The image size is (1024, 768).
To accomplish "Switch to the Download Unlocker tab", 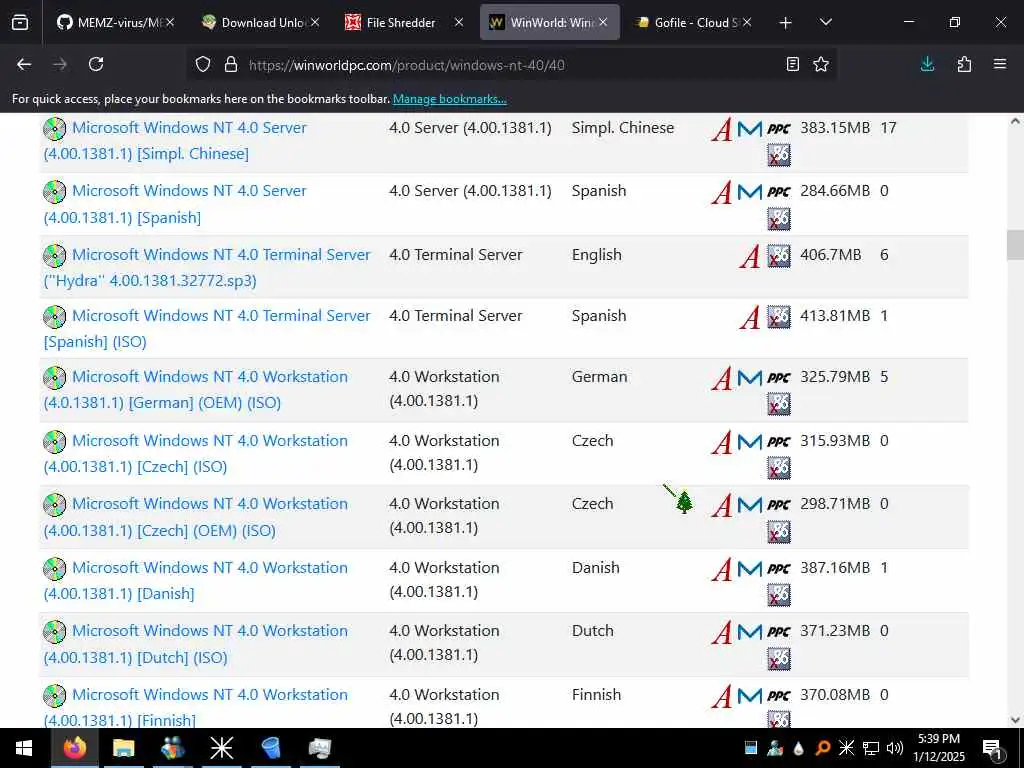I will (x=255, y=22).
